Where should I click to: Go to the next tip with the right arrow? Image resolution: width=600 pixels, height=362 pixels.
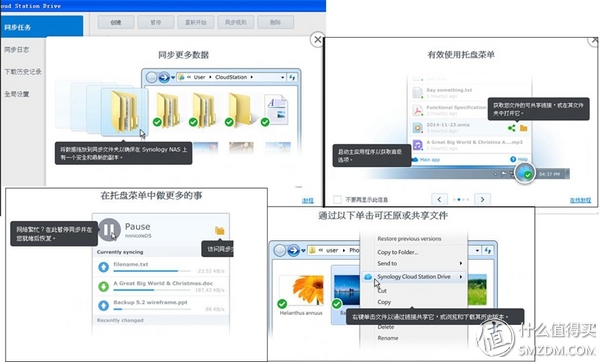click(483, 199)
